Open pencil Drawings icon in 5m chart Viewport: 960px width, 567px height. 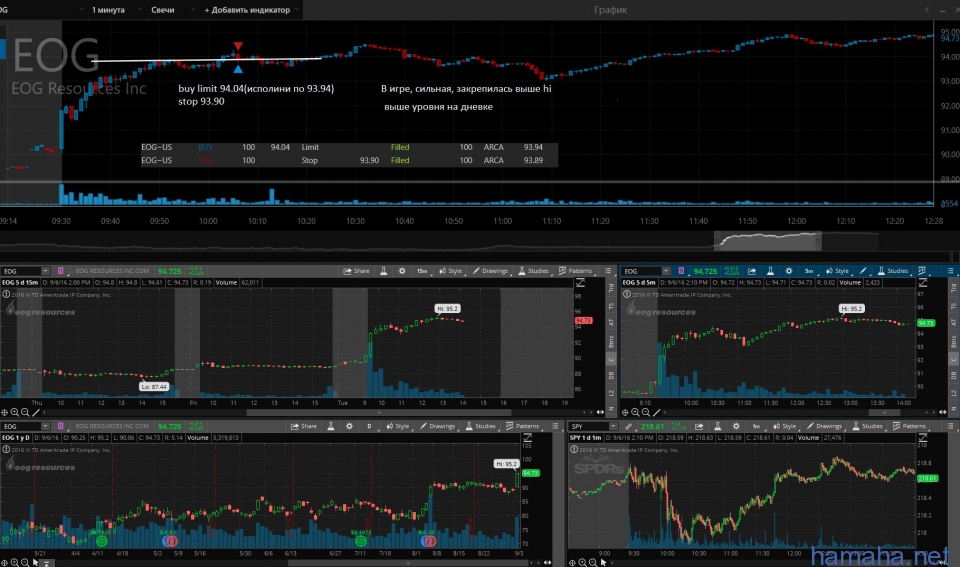(x=863, y=271)
